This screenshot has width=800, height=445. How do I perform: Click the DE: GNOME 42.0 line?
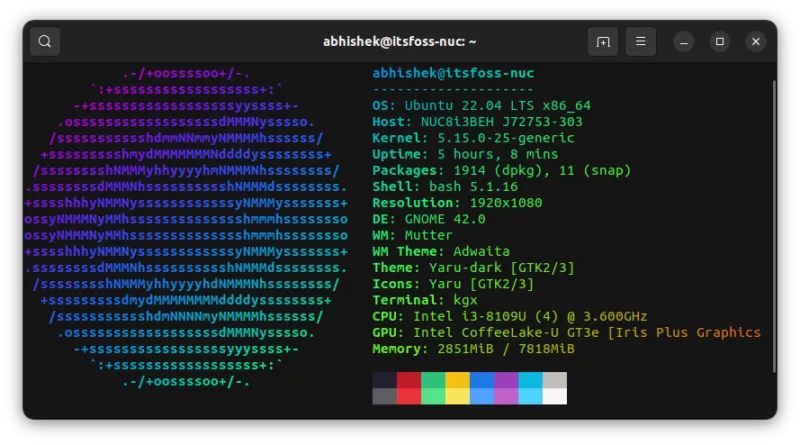click(429, 219)
